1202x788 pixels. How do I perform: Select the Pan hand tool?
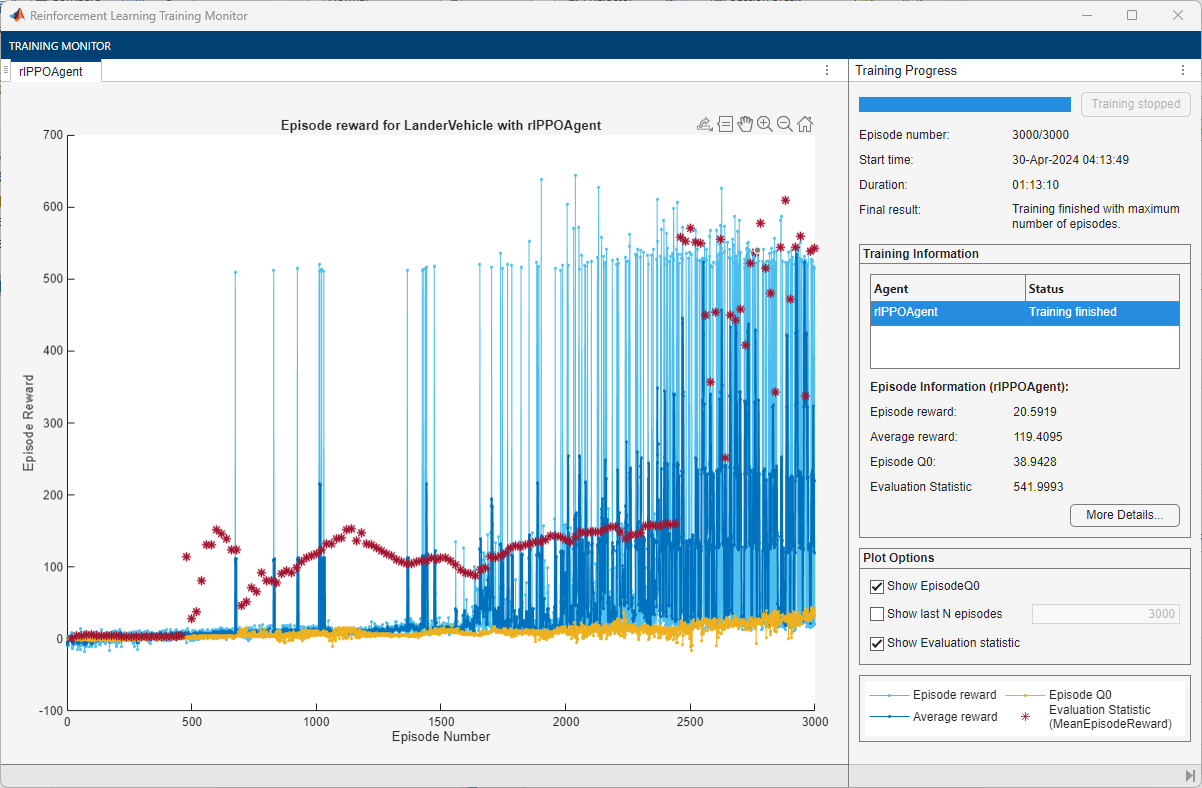point(745,124)
